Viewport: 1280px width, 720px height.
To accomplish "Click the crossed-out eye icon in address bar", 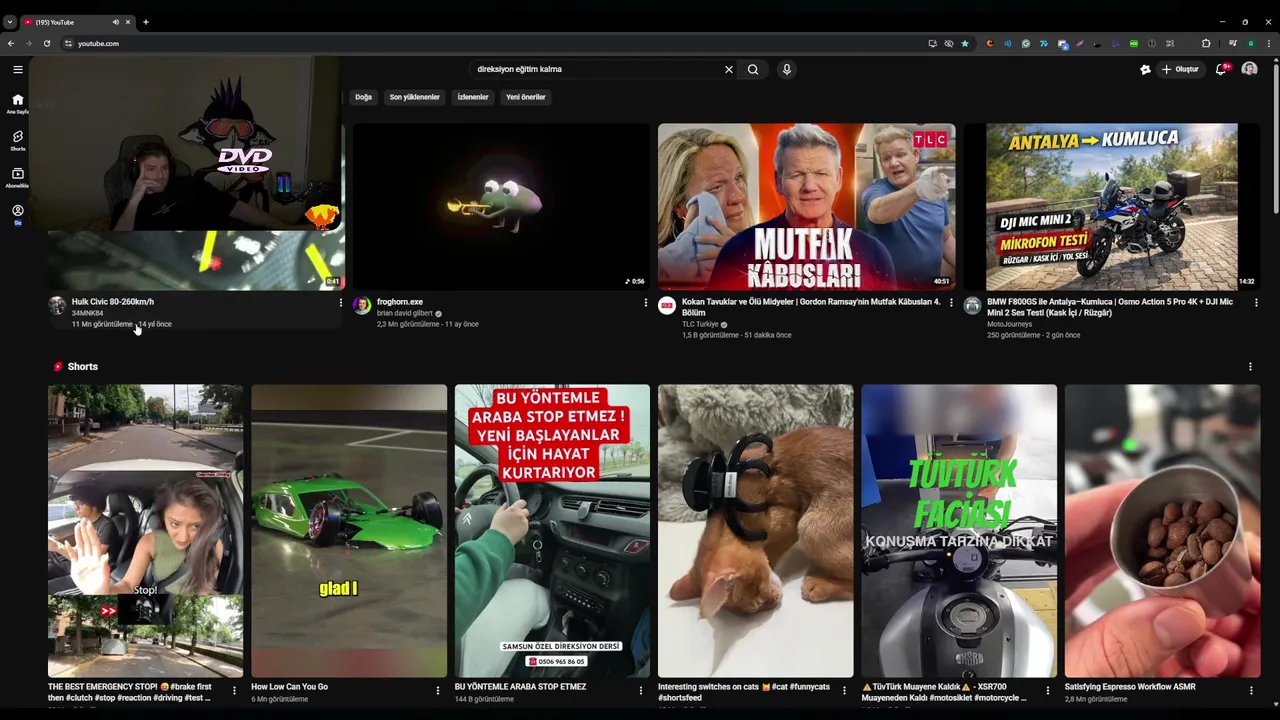I will point(949,43).
